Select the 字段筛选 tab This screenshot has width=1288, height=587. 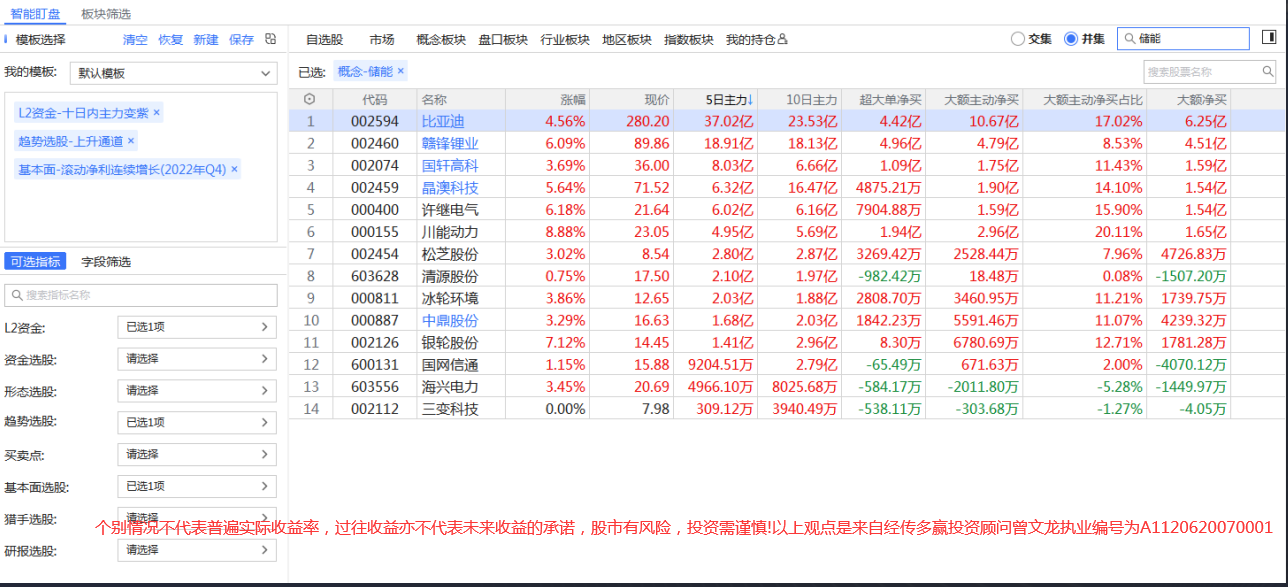pyautogui.click(x=106, y=261)
